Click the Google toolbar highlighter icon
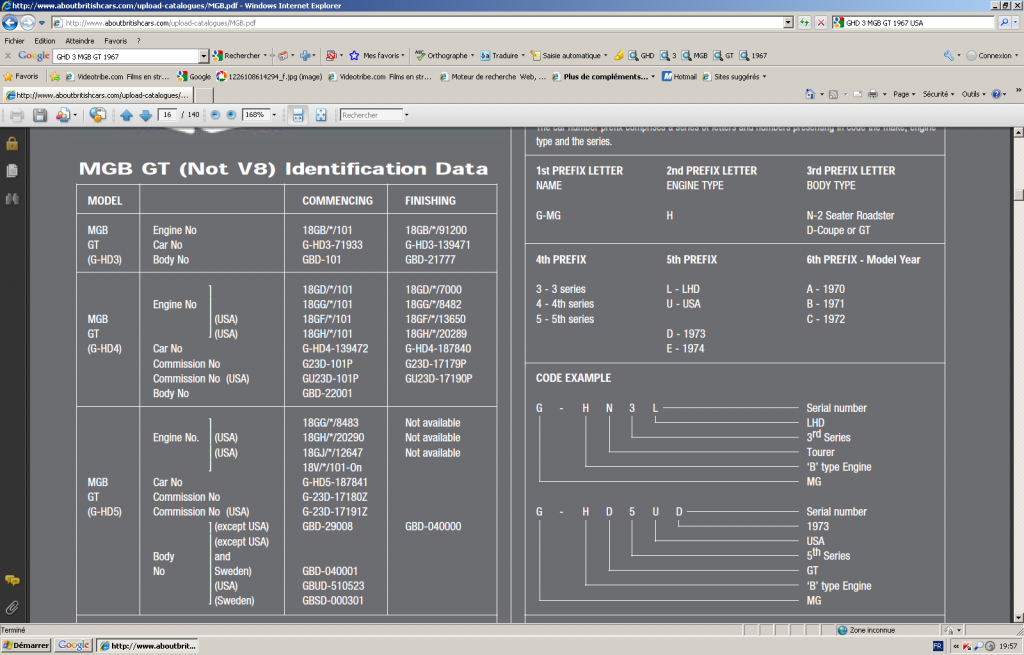Image resolution: width=1024 pixels, height=655 pixels. point(618,56)
